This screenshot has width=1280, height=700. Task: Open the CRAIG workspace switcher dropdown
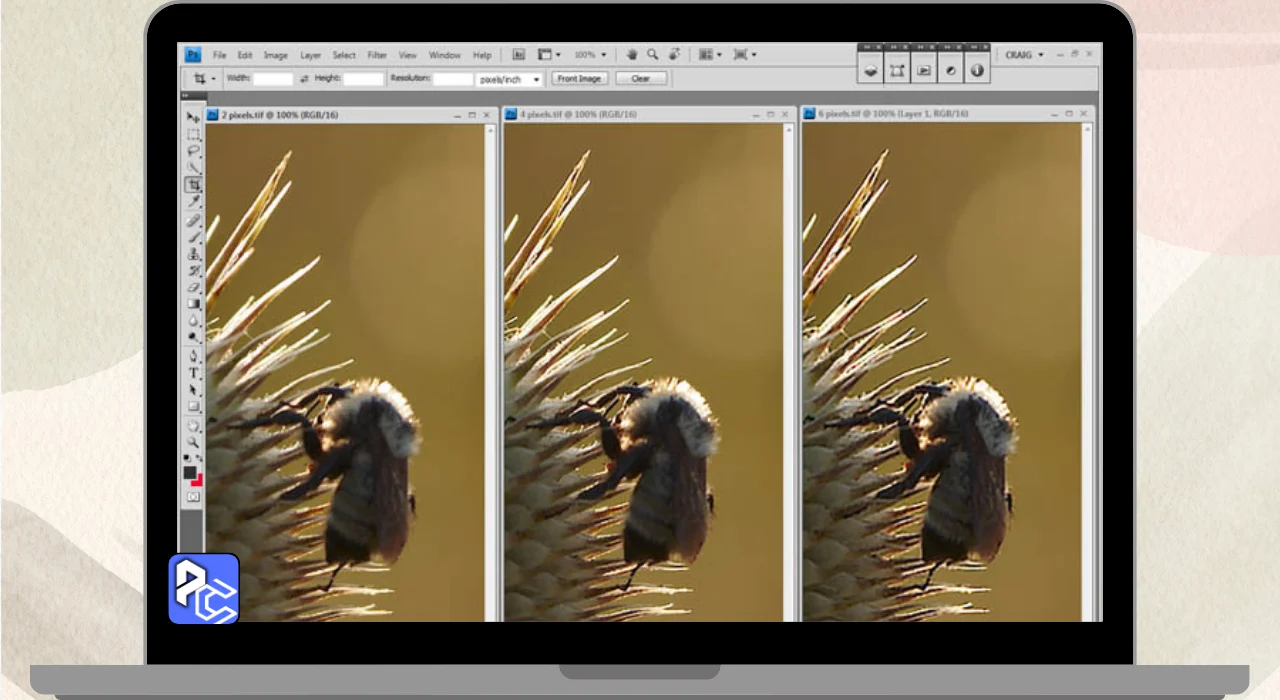[1024, 55]
